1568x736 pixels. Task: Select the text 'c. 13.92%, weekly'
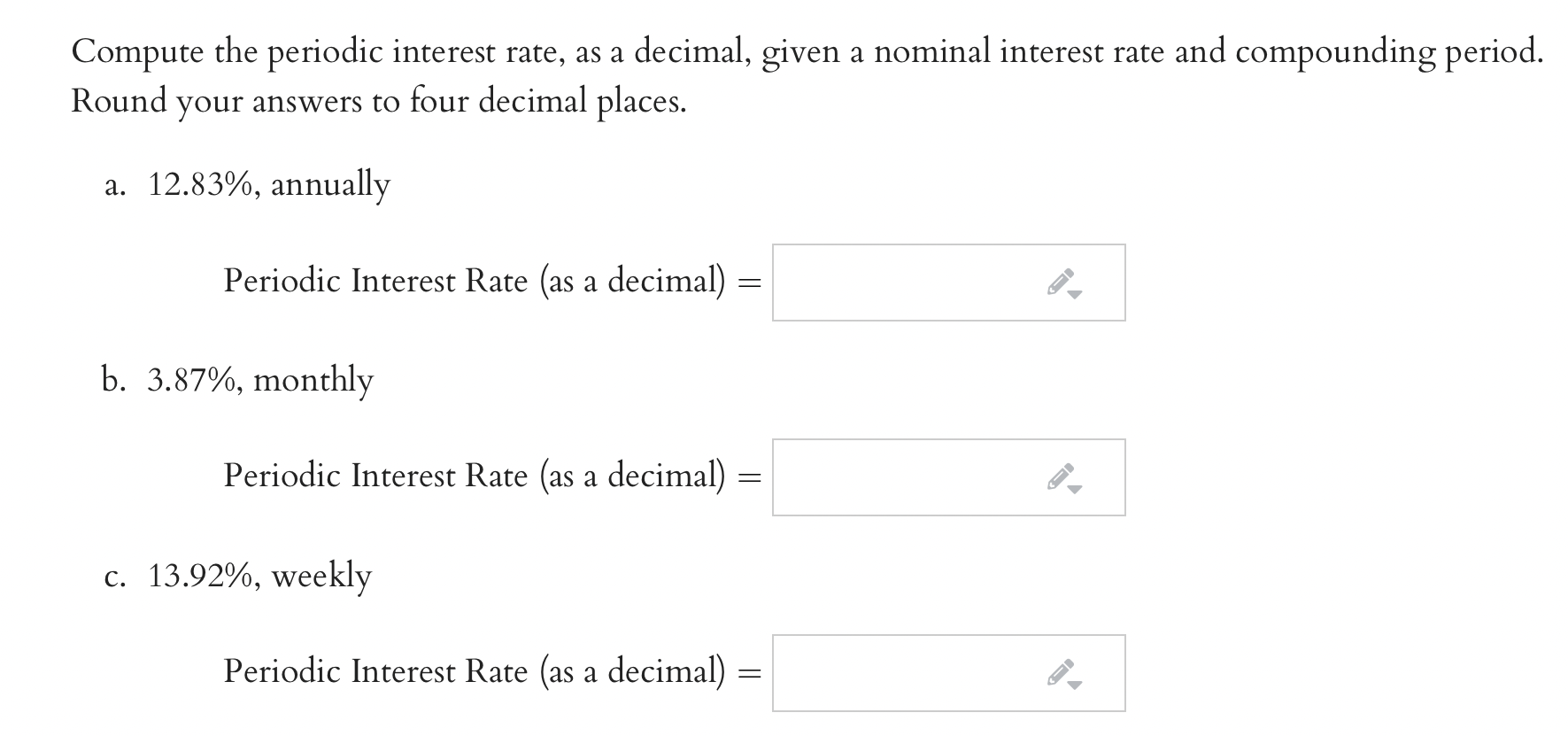(x=237, y=575)
